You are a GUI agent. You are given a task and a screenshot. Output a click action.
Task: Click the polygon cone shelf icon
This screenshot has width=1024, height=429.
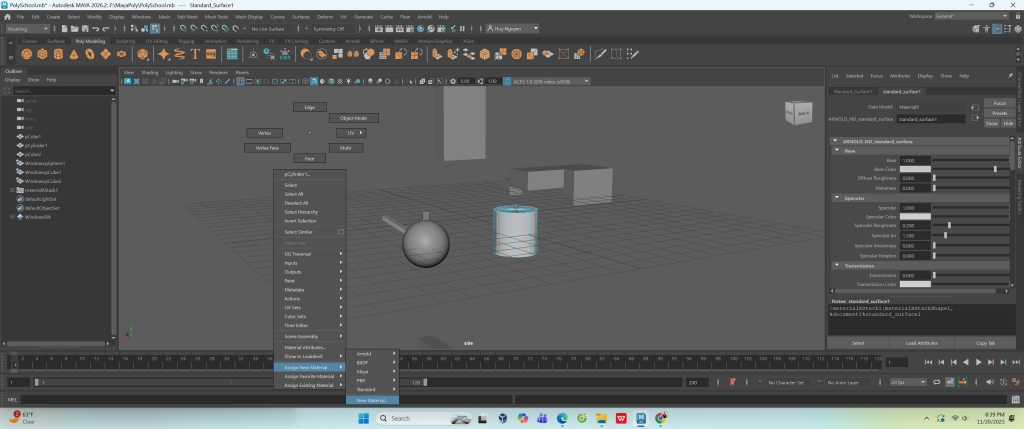click(x=75, y=54)
